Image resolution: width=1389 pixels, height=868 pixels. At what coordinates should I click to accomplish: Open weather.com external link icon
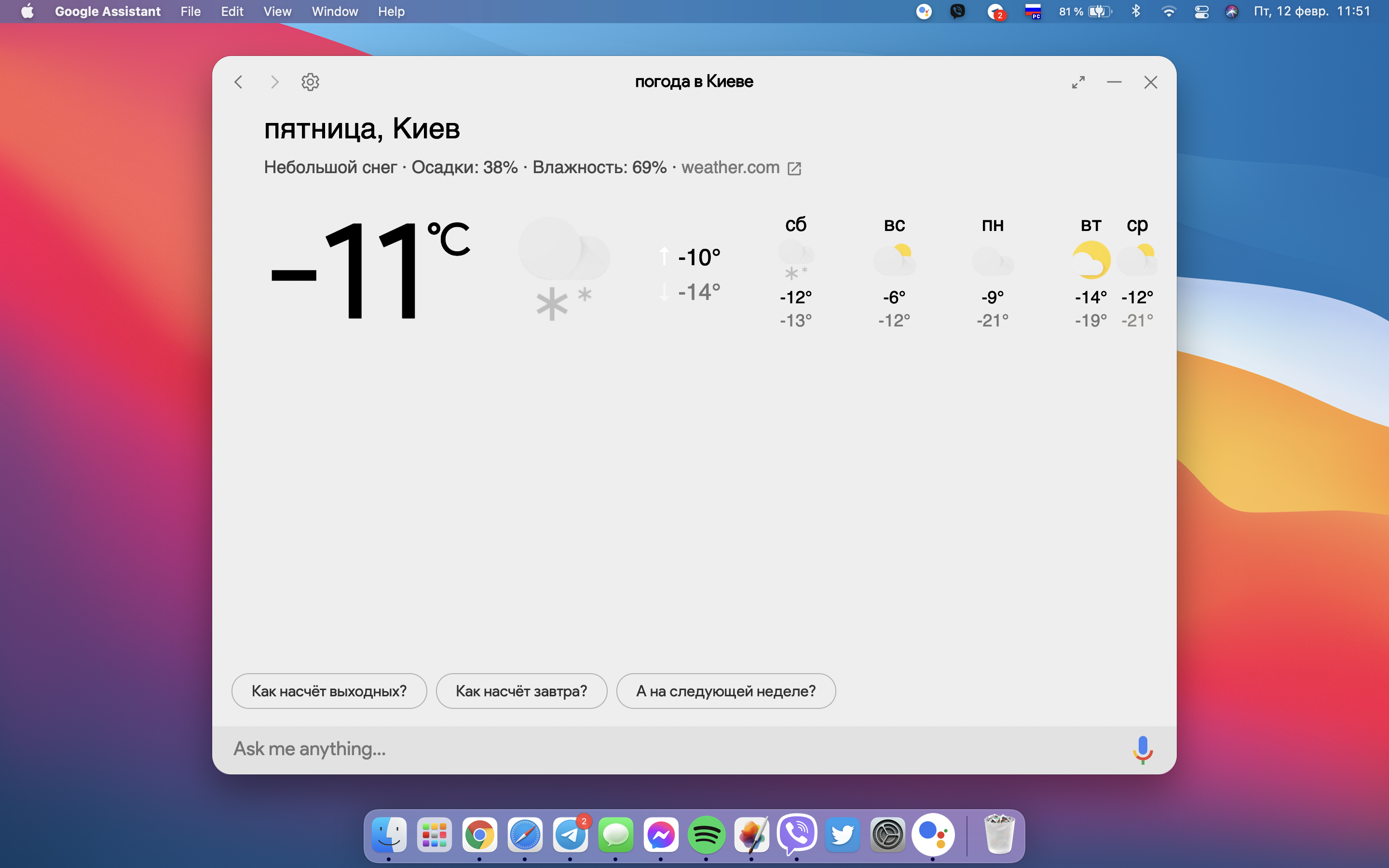(794, 168)
